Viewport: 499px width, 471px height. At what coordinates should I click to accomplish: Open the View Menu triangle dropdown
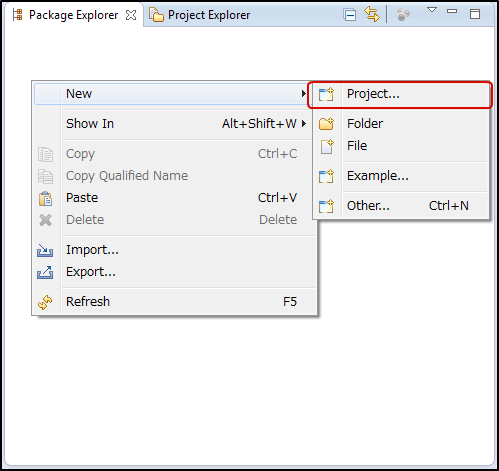[432, 10]
